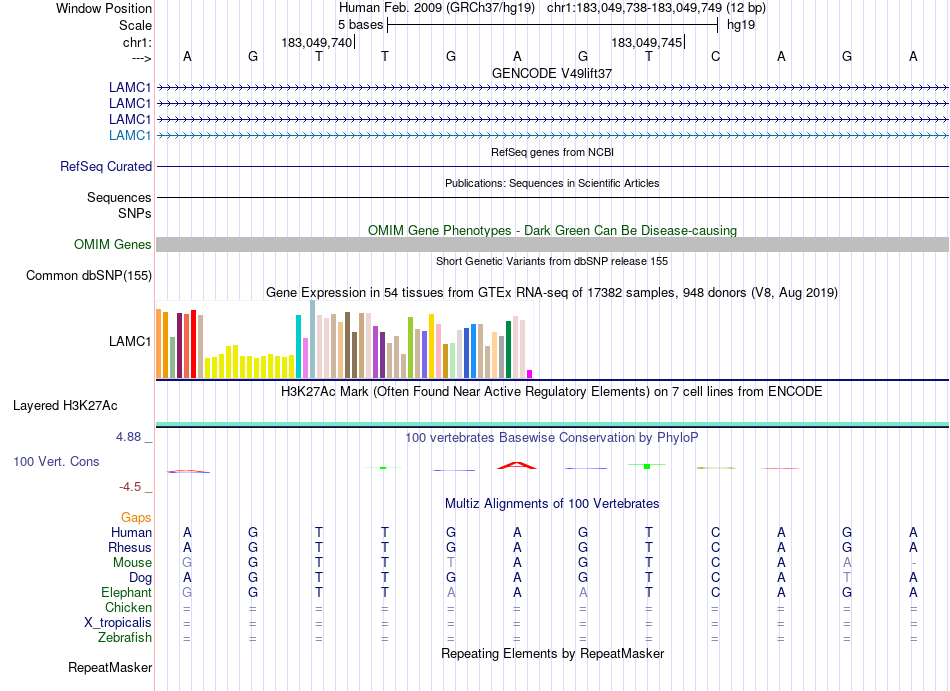Click the RefSeq Curated track label

pos(105,167)
